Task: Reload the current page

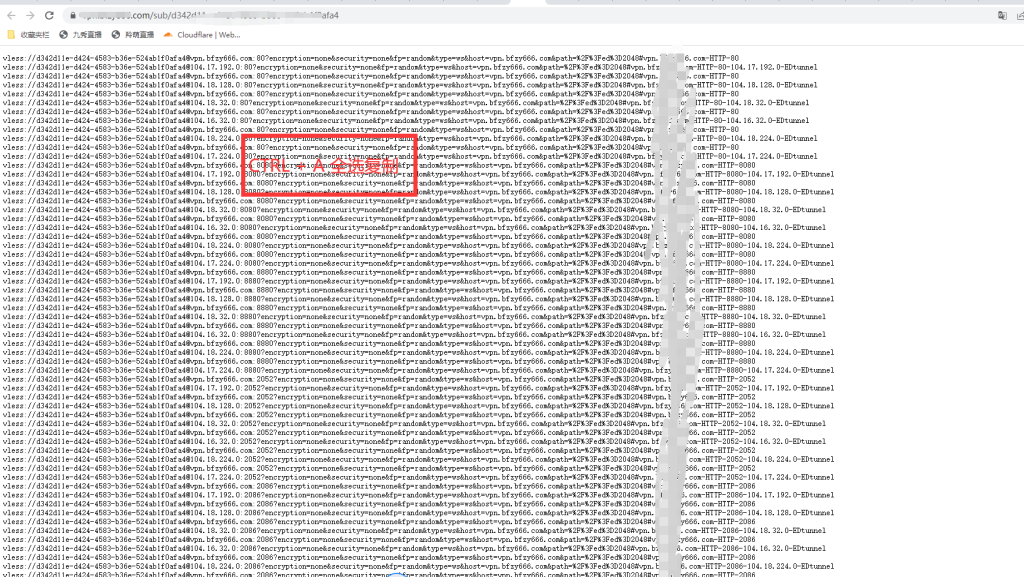Action: coord(49,16)
